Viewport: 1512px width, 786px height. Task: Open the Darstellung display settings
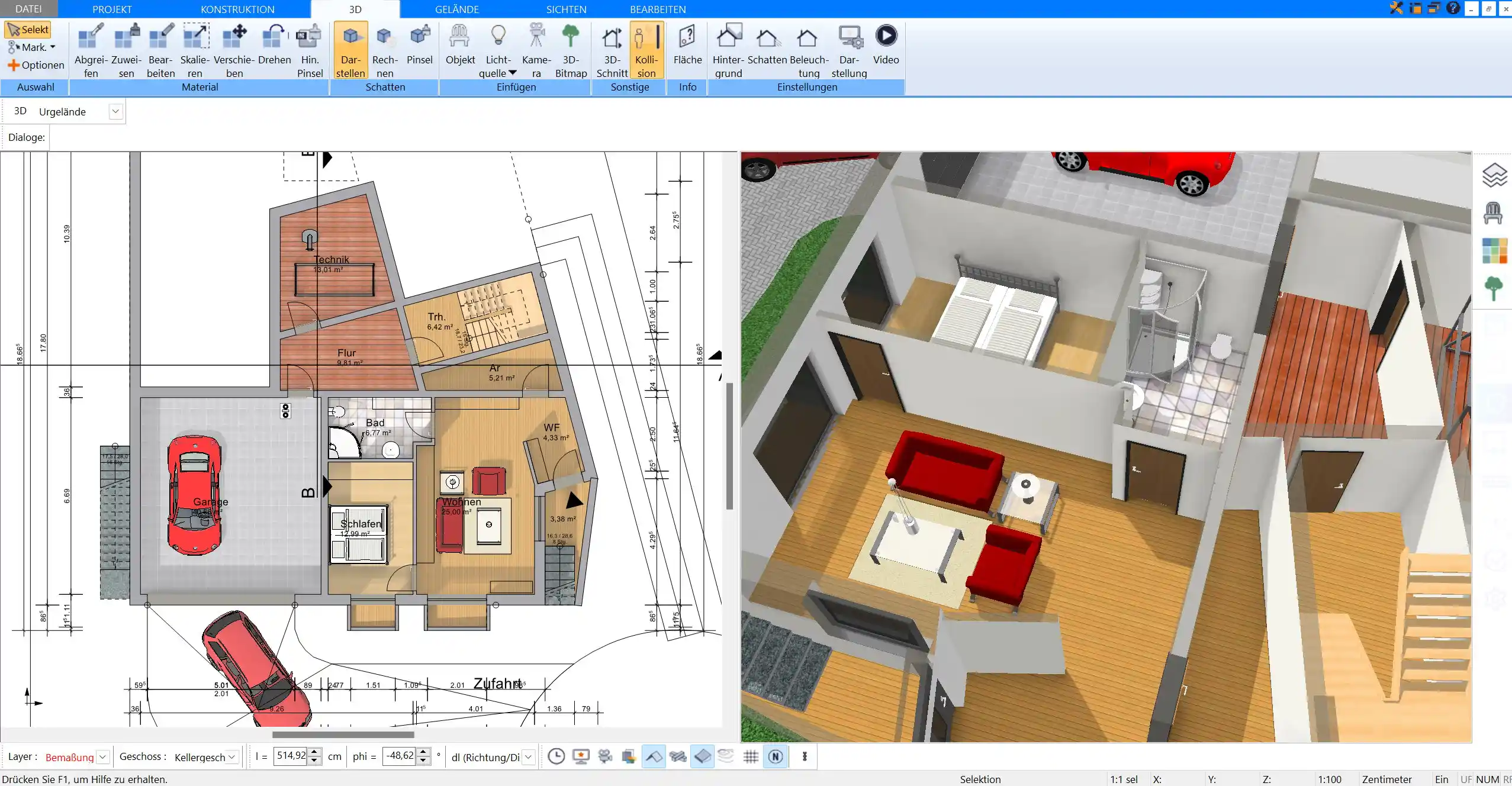point(849,50)
